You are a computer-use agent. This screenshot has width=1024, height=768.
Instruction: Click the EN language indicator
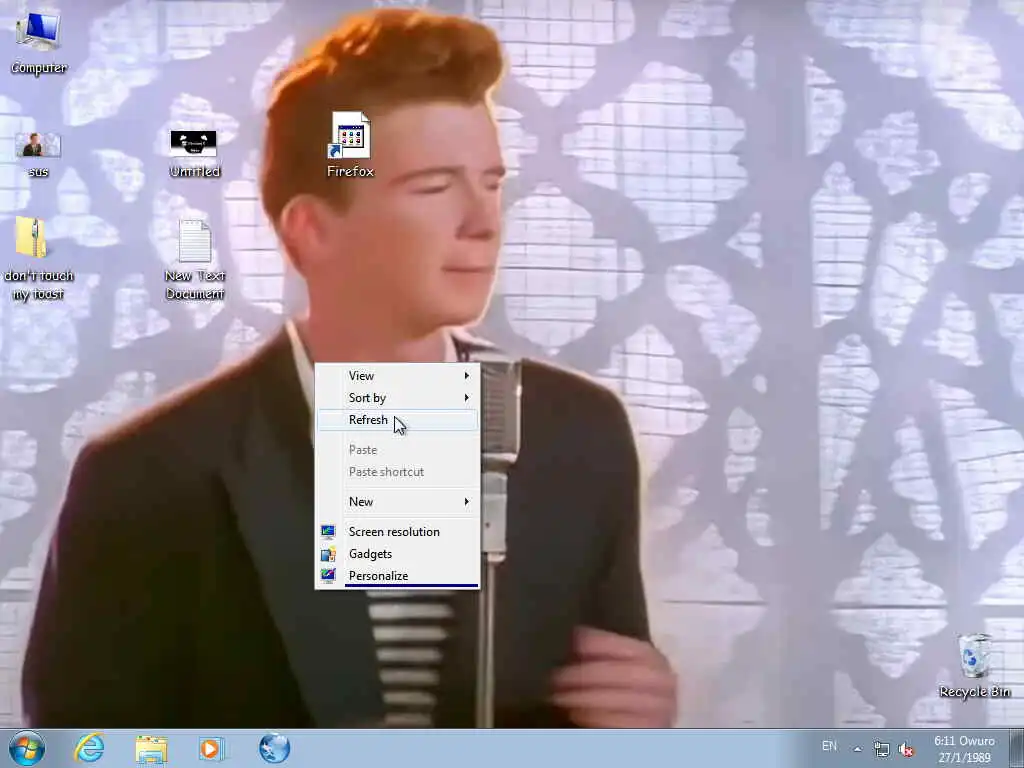click(829, 745)
